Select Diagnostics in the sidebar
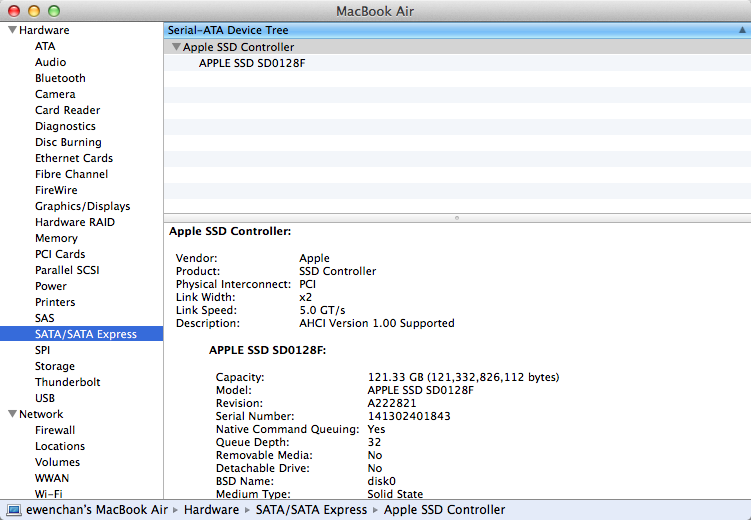The width and height of the screenshot is (751, 520). [65, 126]
